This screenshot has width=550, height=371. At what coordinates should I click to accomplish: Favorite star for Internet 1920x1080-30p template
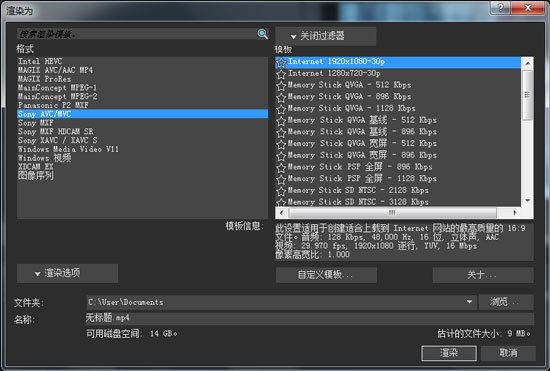tap(281, 62)
